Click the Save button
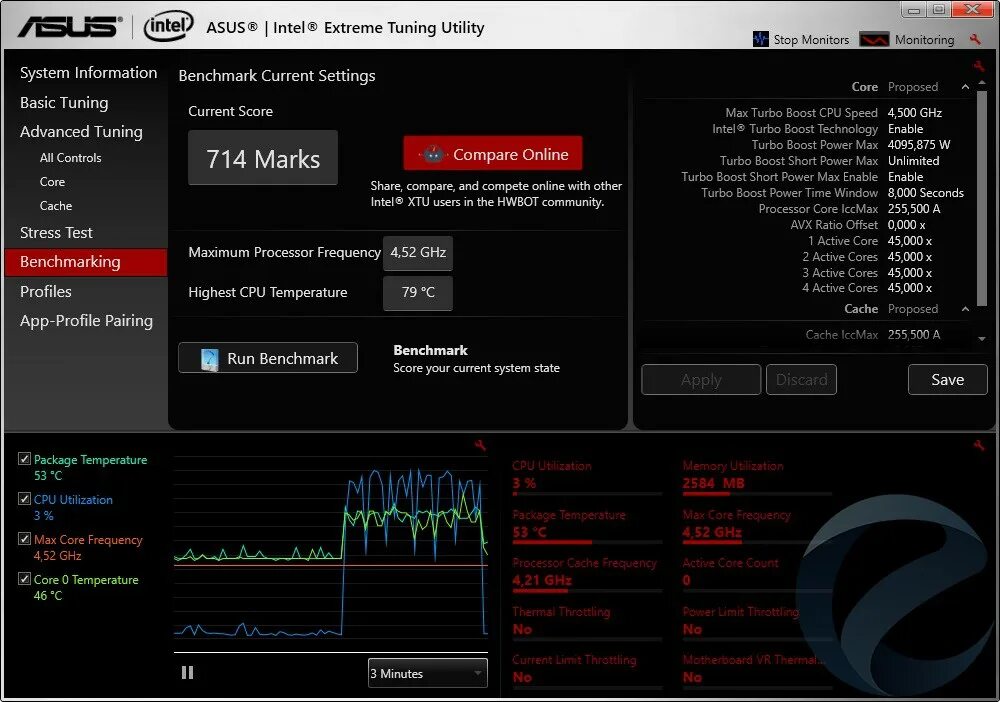Screen dimensions: 1000x702 click(948, 380)
